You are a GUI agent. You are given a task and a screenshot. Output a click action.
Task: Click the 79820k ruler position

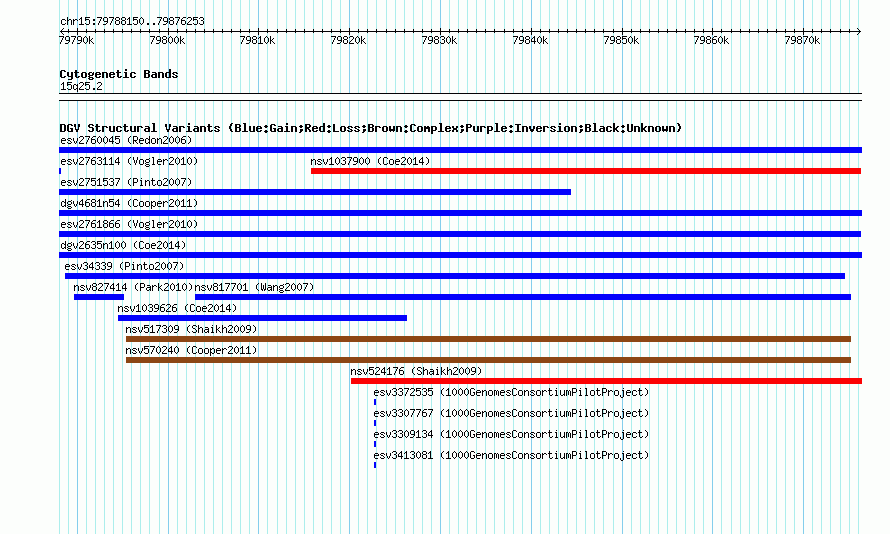click(349, 40)
